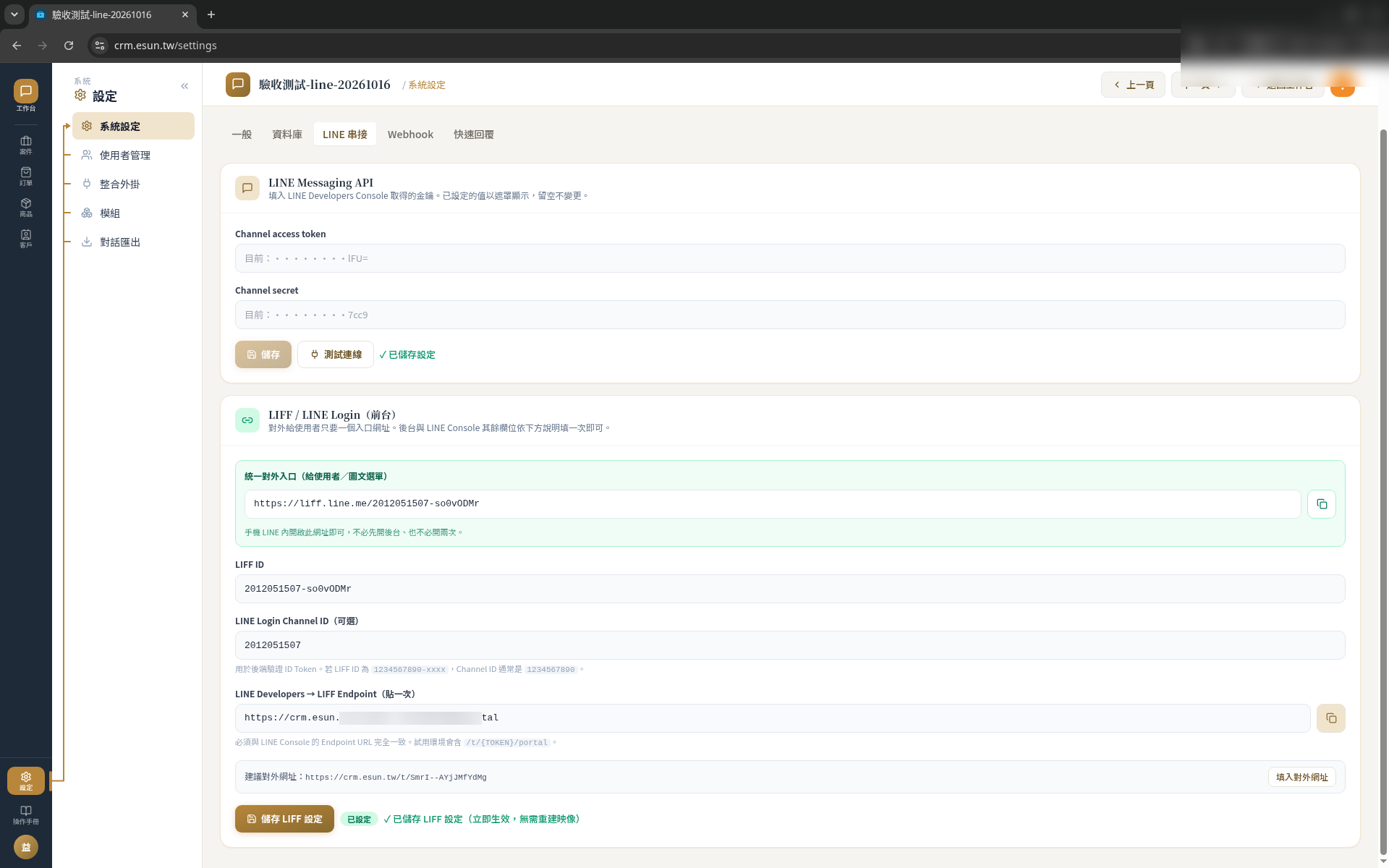
Task: Open the 操作手冊 manual book icon
Action: click(26, 814)
